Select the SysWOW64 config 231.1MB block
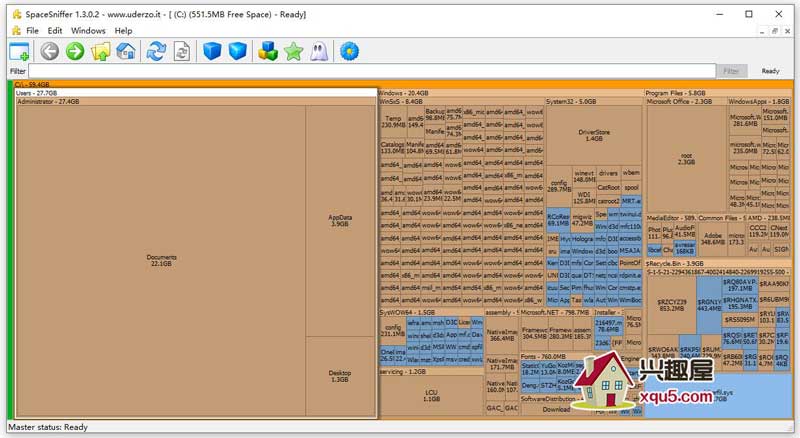 coord(393,330)
